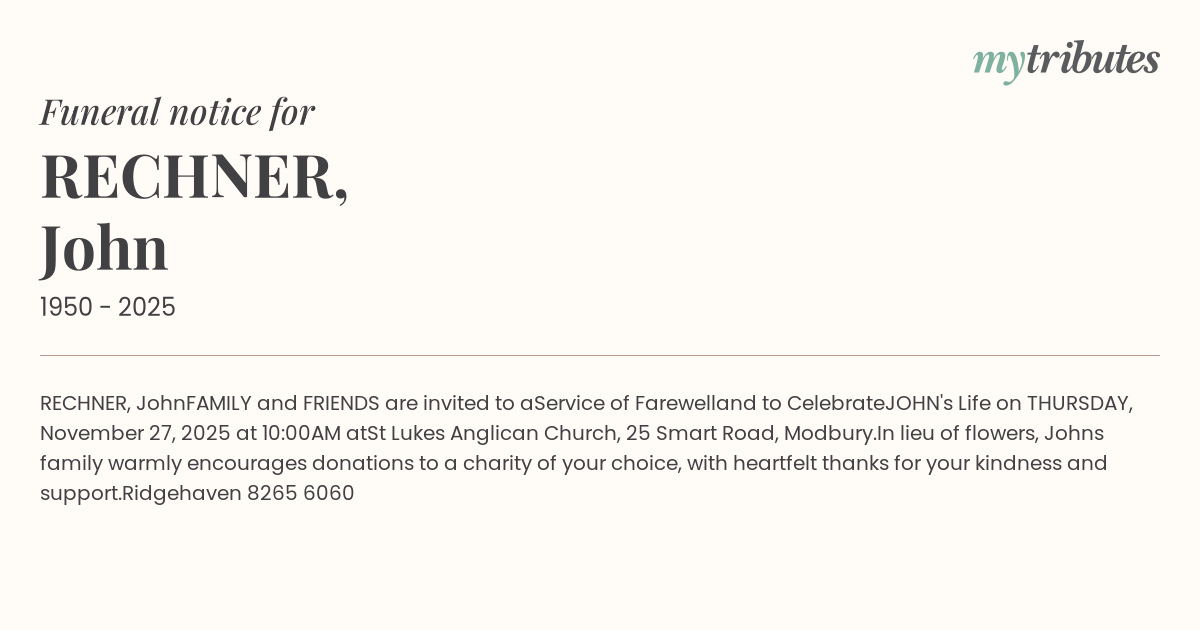Click the Ridgehaven phone number 8265 6060

tap(300, 494)
